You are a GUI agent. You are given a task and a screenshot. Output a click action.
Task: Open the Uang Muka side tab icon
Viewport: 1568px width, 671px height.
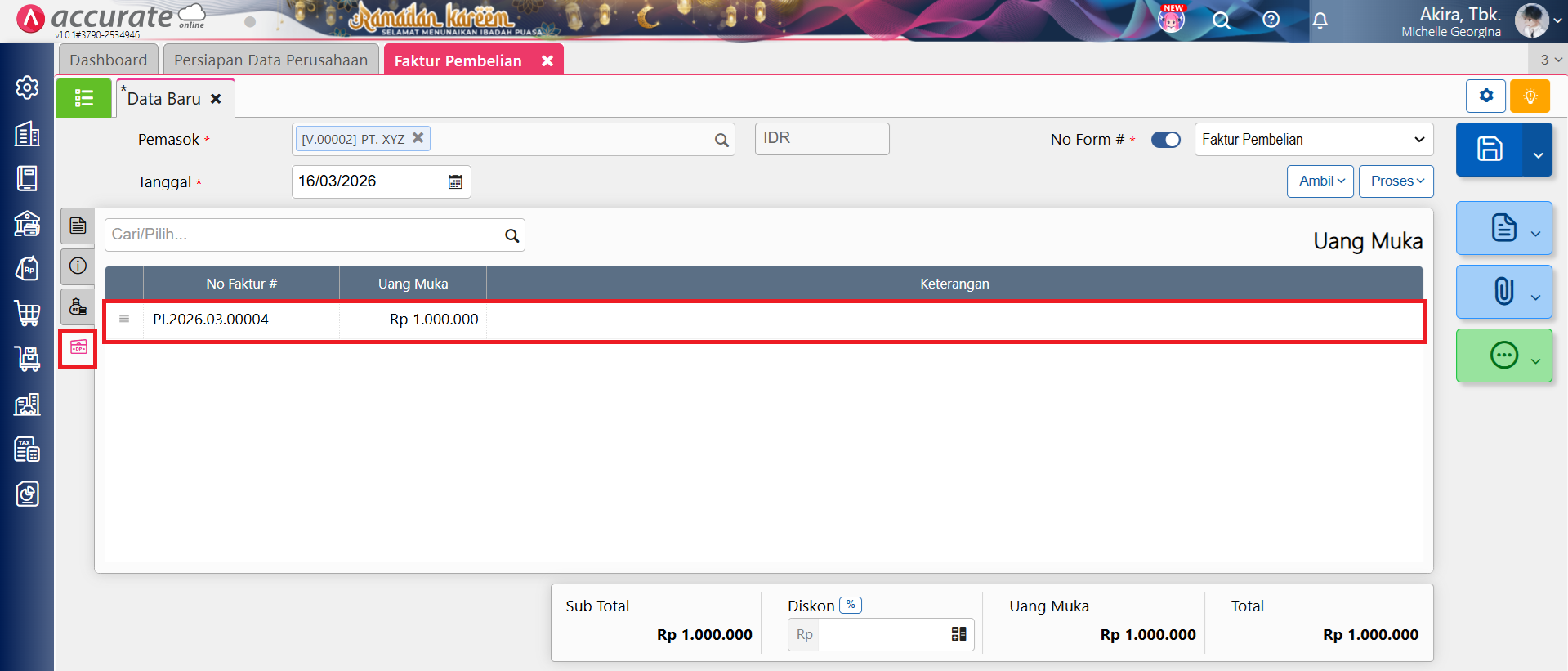click(x=78, y=348)
